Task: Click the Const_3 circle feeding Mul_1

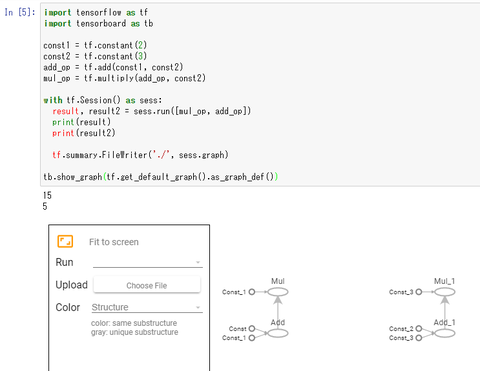Action: (x=419, y=292)
